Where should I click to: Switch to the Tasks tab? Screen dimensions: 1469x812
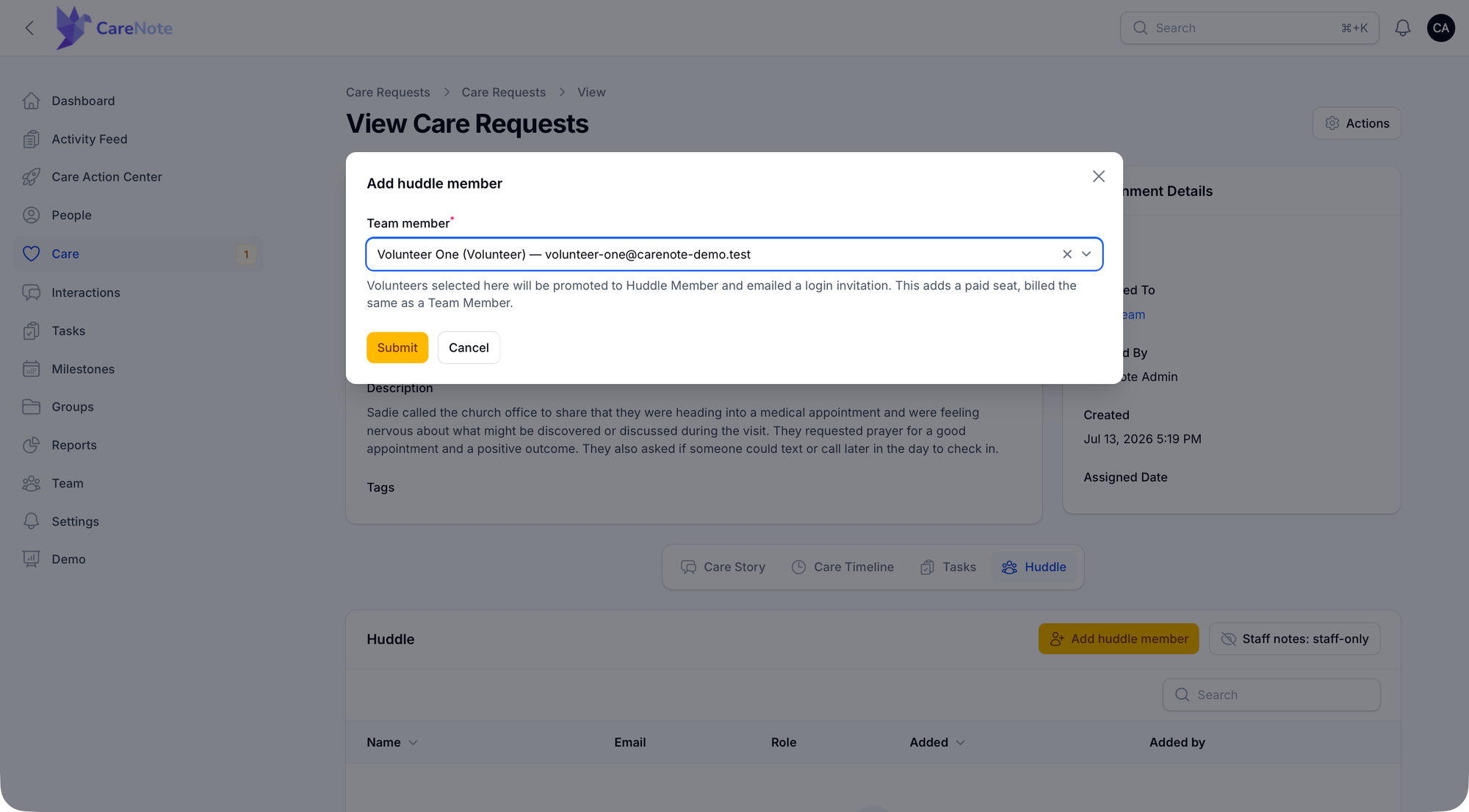[x=948, y=567]
